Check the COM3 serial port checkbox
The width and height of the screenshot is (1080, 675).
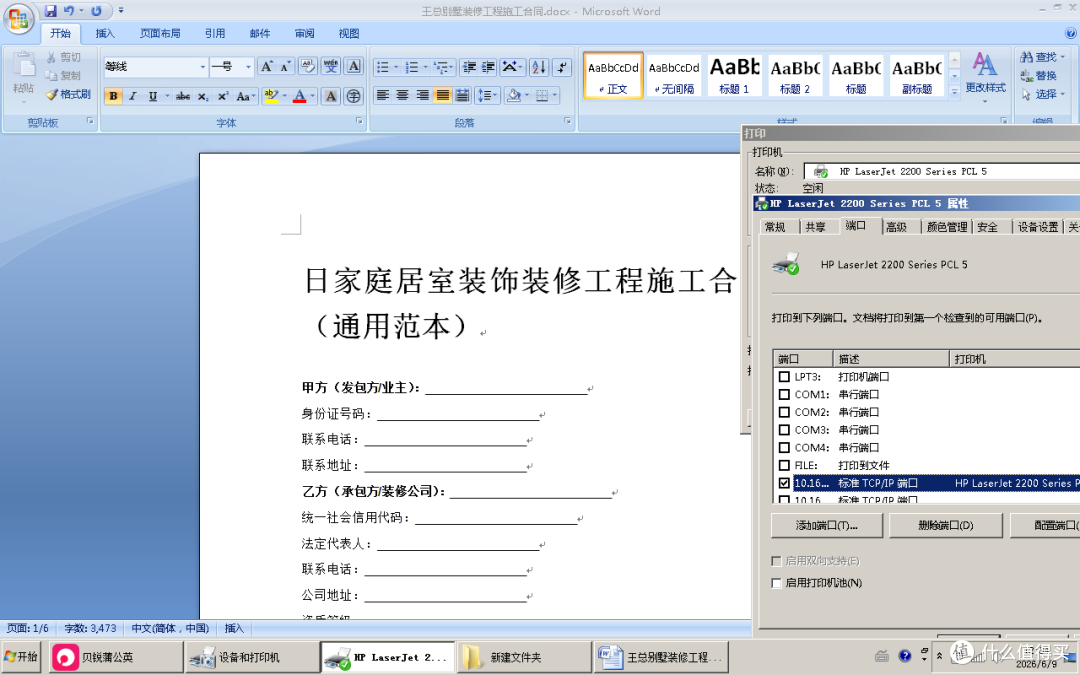click(x=784, y=430)
